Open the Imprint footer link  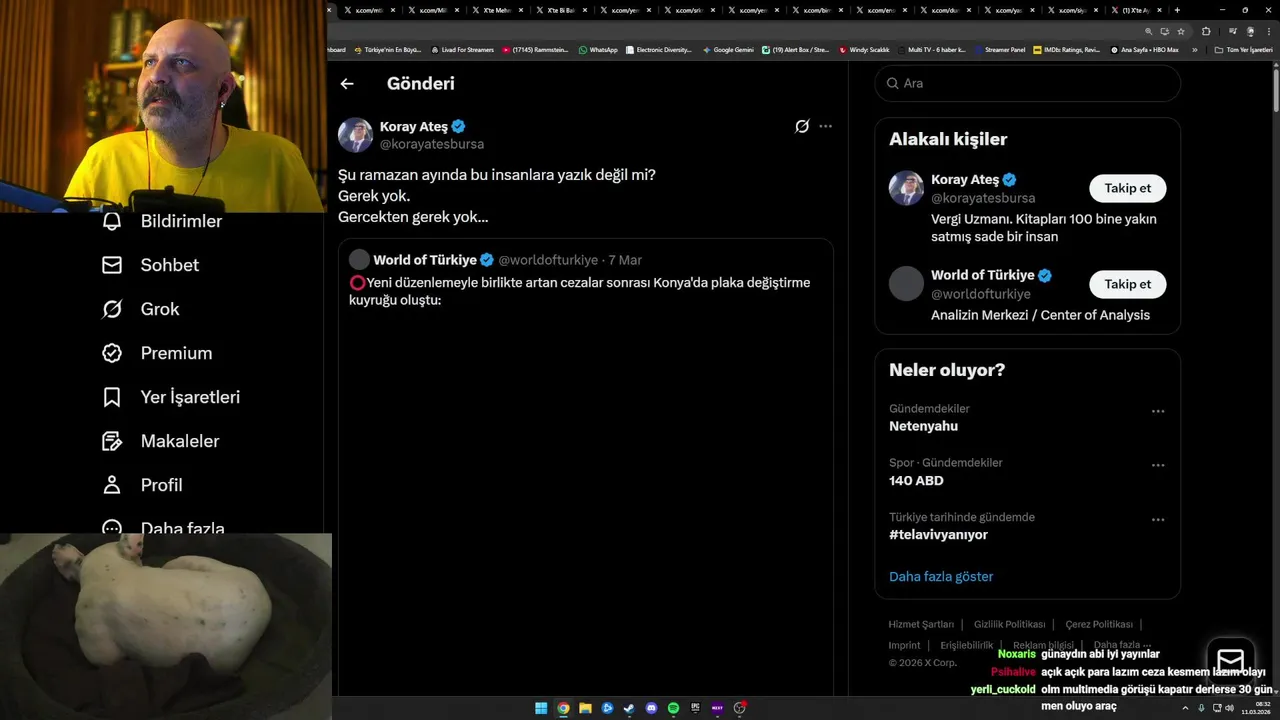coord(904,645)
